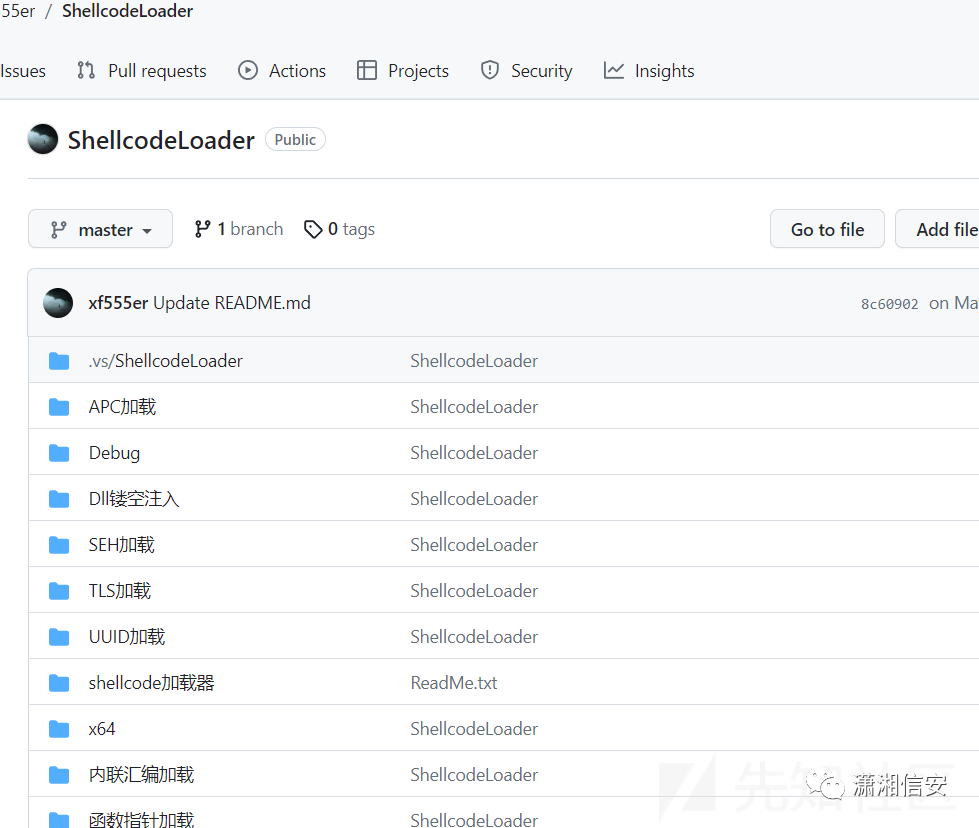Open the ShellcodeLoader commit message in the SEH加载 row
Screen dimensions: 979x828
(474, 545)
